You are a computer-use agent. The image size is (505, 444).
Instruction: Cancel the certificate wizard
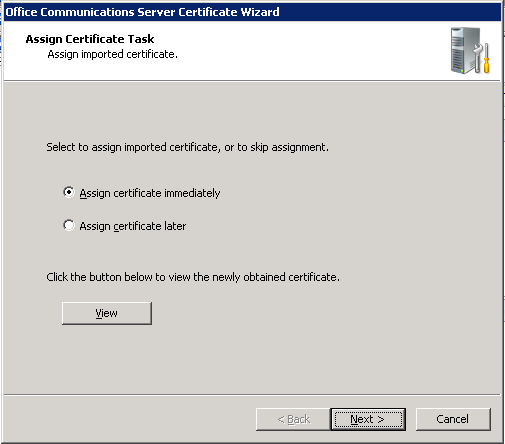453,419
